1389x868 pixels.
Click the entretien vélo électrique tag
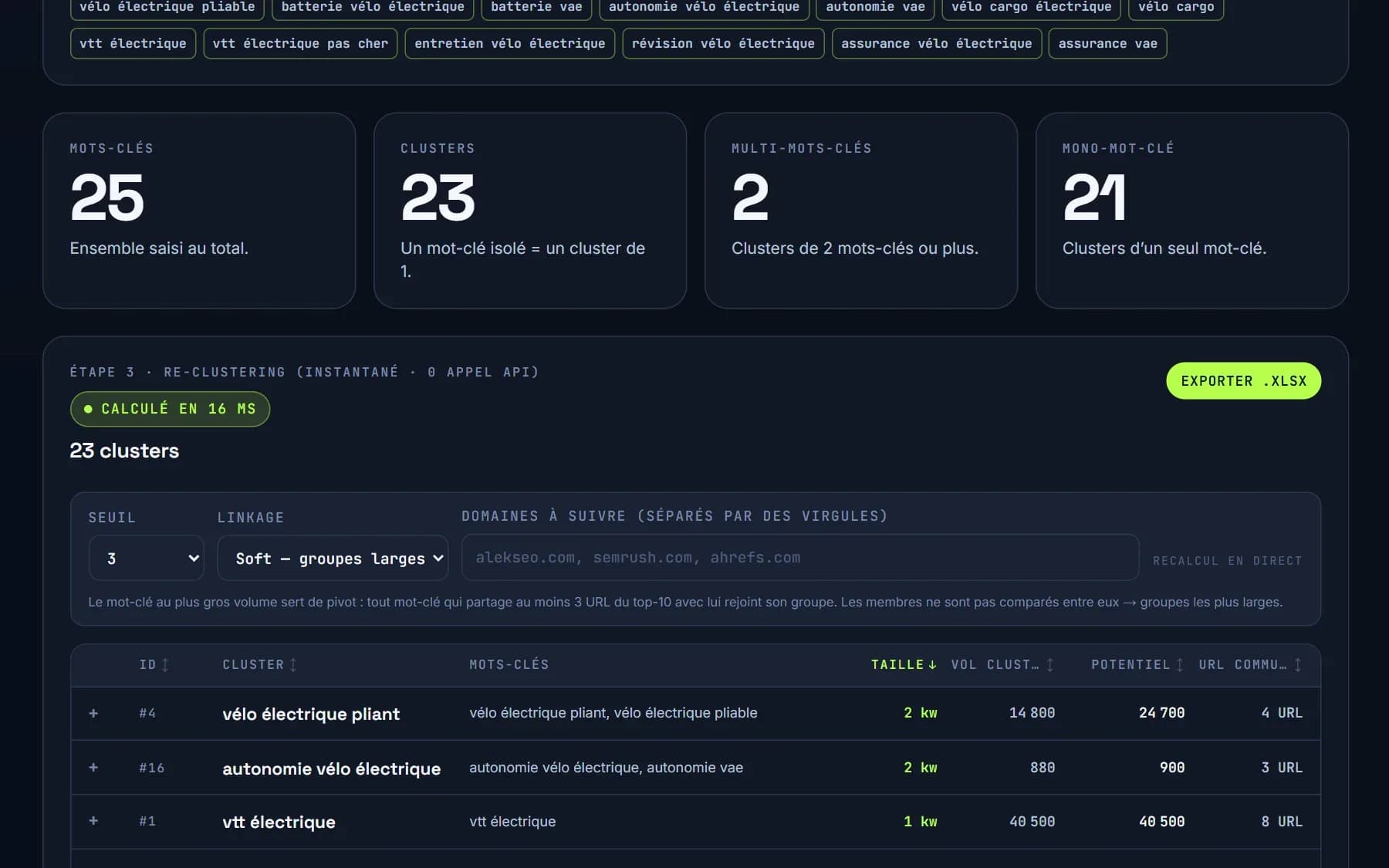(x=509, y=43)
